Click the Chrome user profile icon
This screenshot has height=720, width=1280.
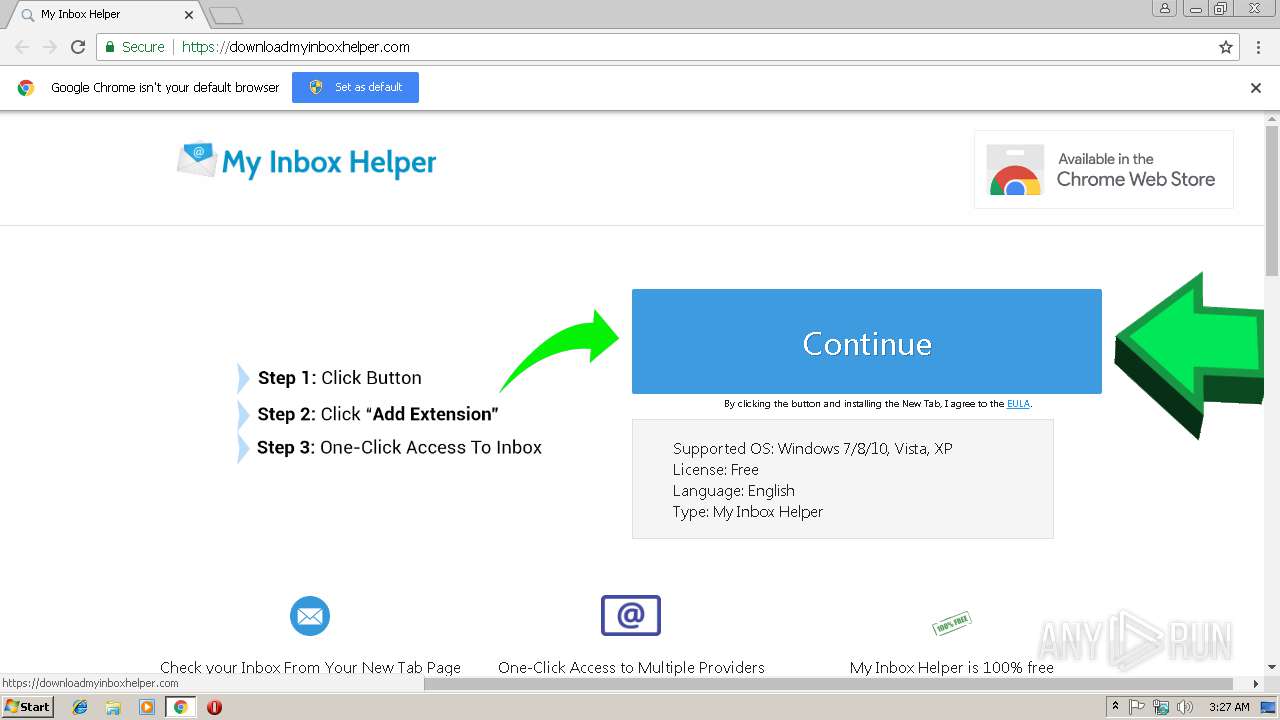tap(1165, 9)
